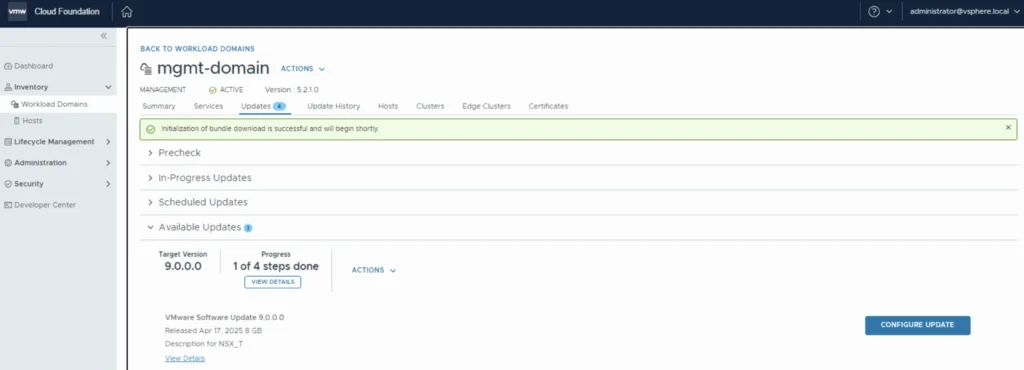Switch to the Hosts tab

(x=388, y=106)
